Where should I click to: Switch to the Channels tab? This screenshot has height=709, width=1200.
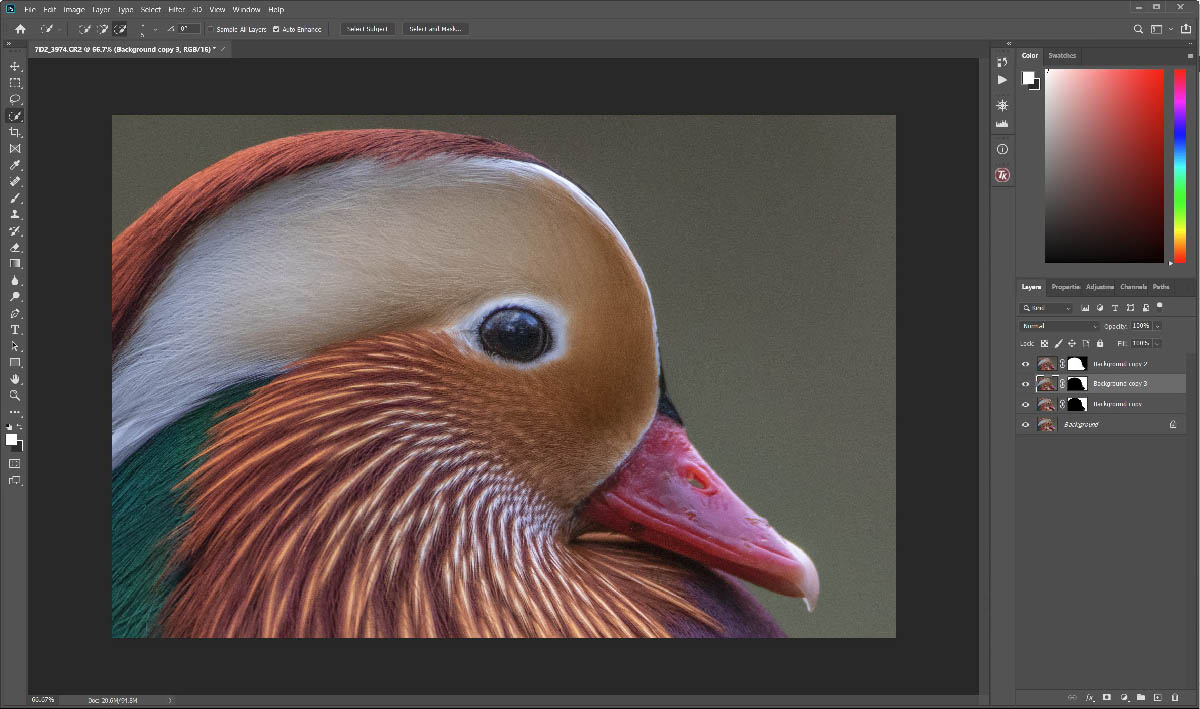tap(1133, 287)
